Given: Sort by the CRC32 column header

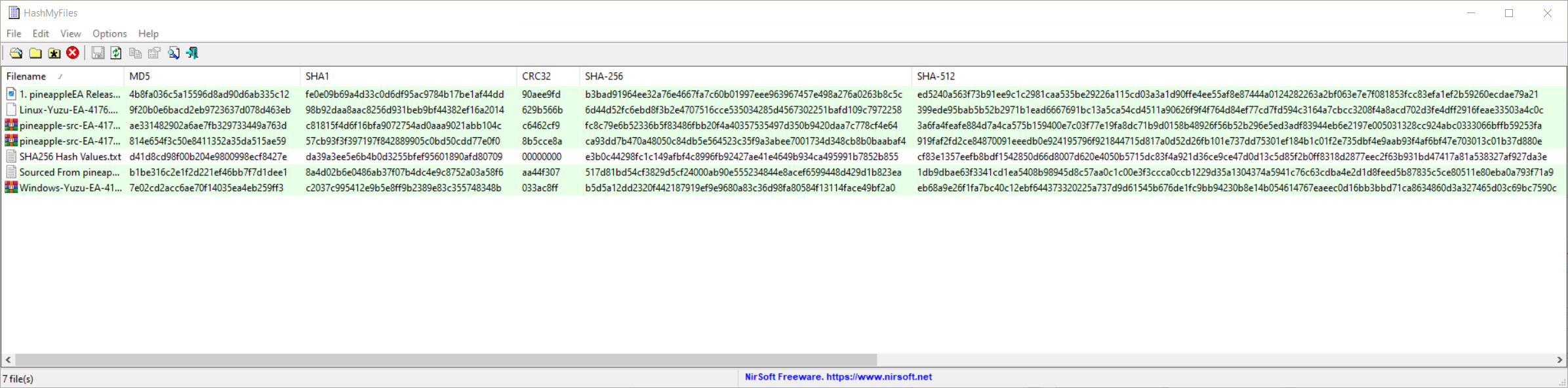Looking at the screenshot, I should 548,76.
